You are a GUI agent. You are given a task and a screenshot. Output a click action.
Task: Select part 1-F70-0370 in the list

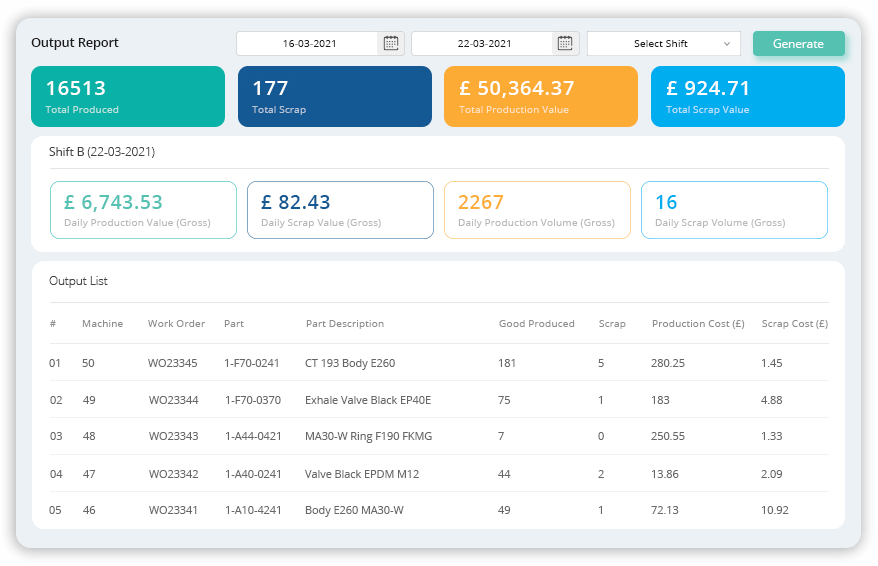252,400
